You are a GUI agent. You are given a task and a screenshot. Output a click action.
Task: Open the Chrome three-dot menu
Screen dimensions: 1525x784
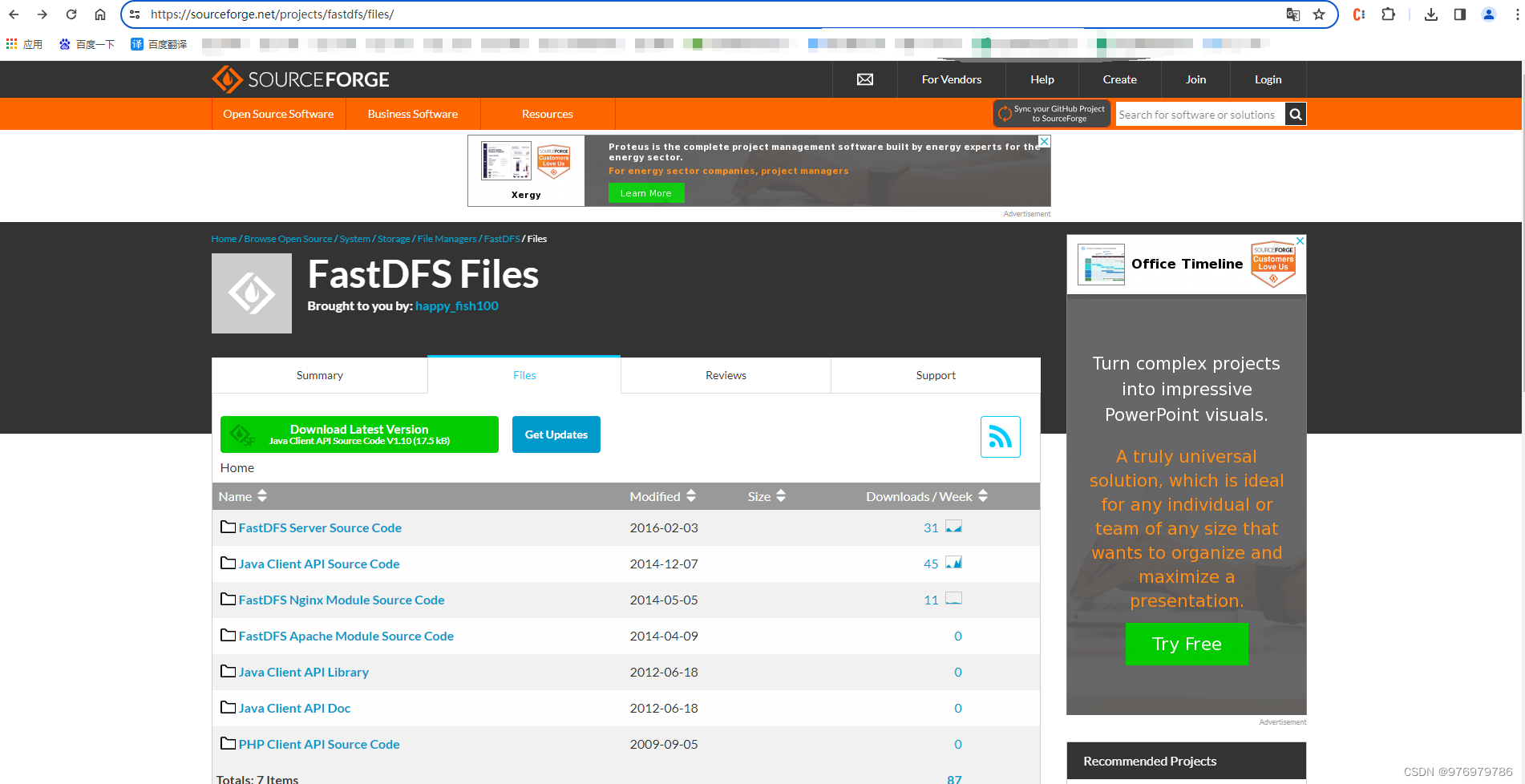tap(1517, 14)
